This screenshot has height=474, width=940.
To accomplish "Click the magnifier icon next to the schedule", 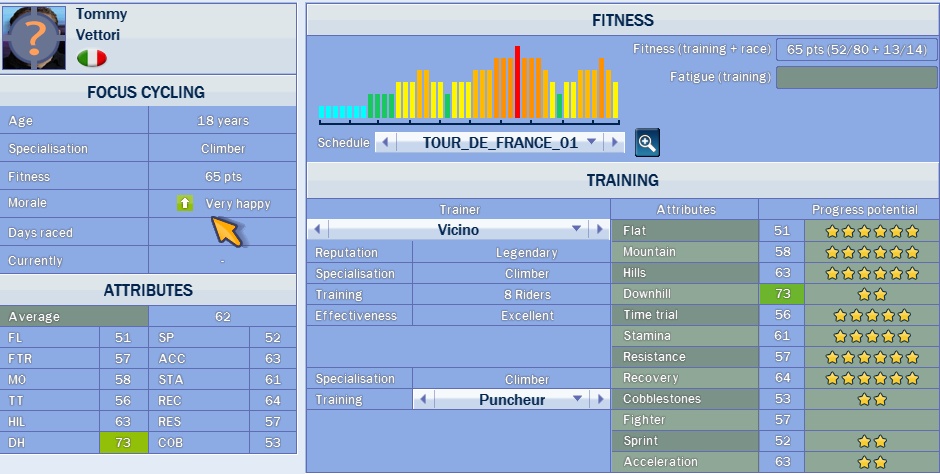I will [x=647, y=143].
